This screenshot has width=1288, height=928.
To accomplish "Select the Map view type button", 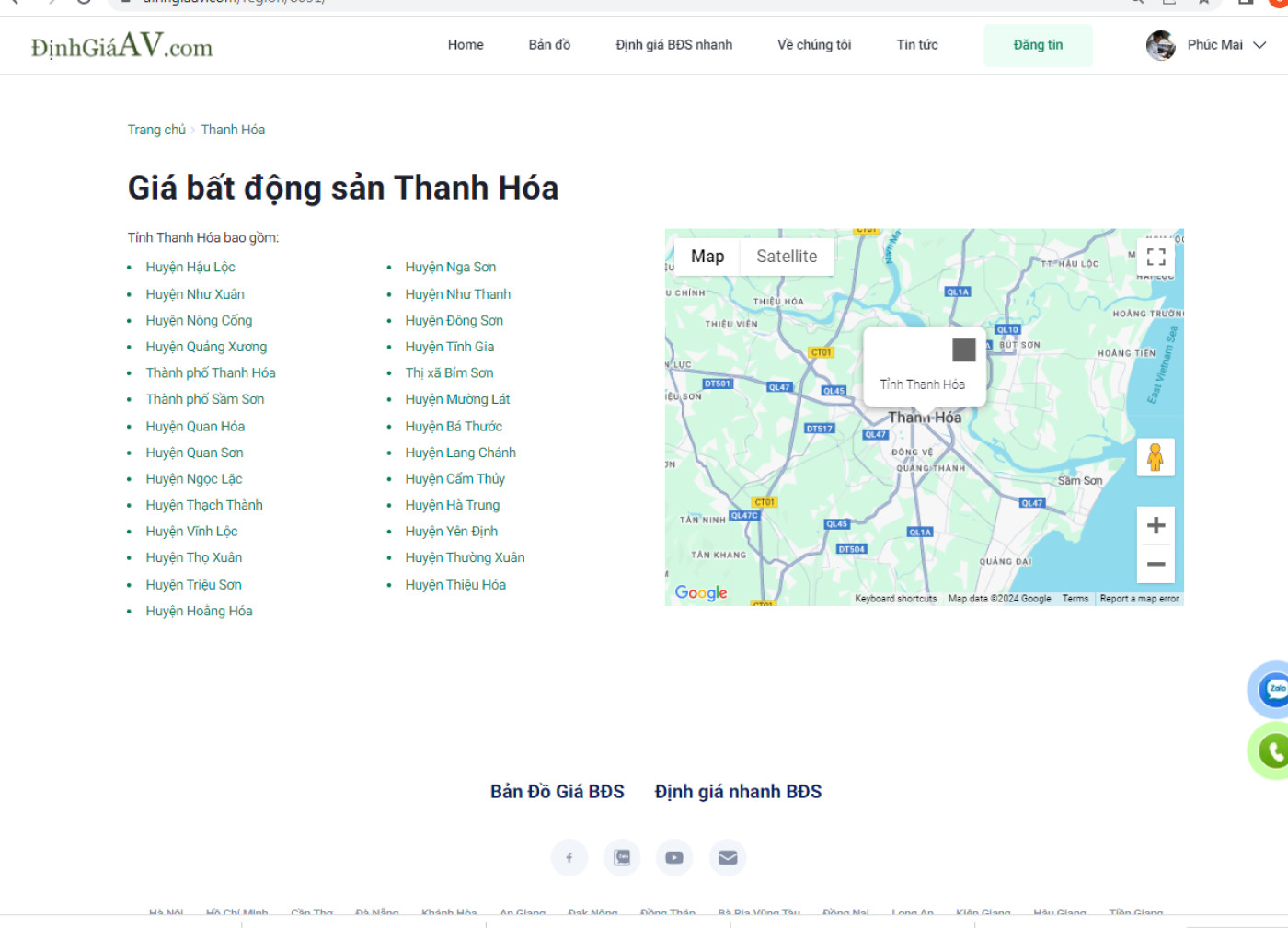I will tap(707, 257).
